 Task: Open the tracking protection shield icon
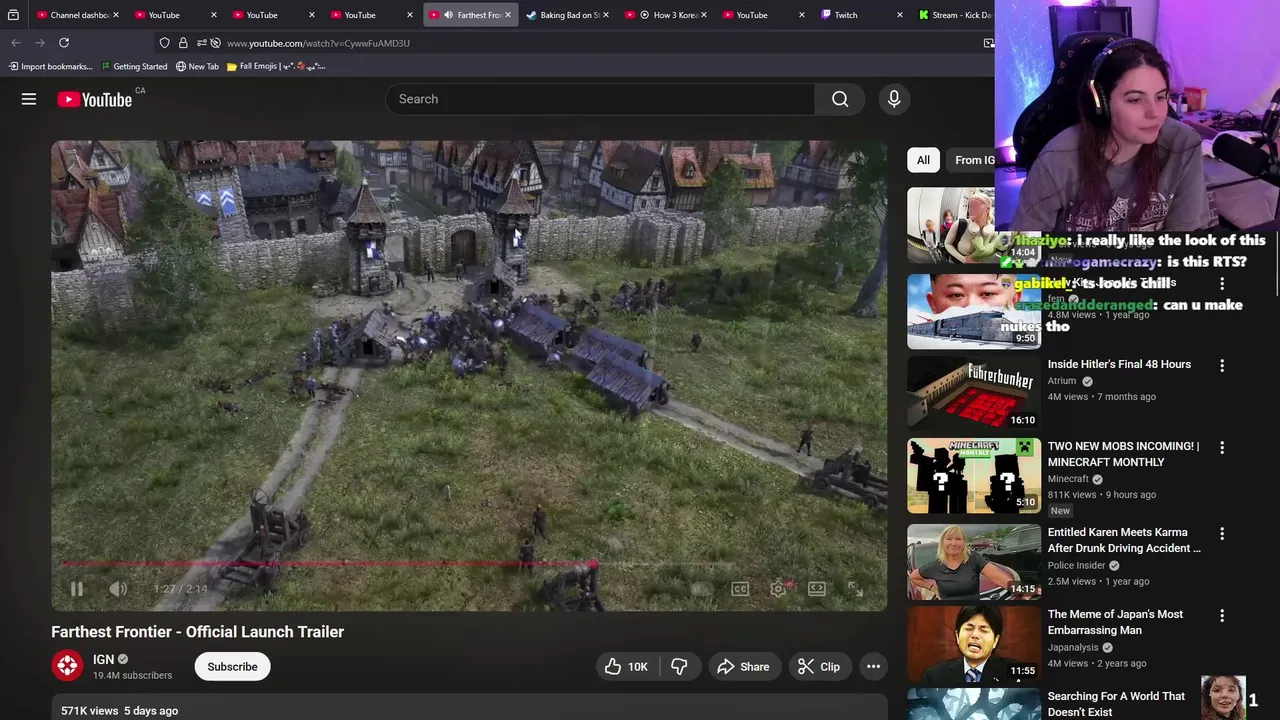164,43
